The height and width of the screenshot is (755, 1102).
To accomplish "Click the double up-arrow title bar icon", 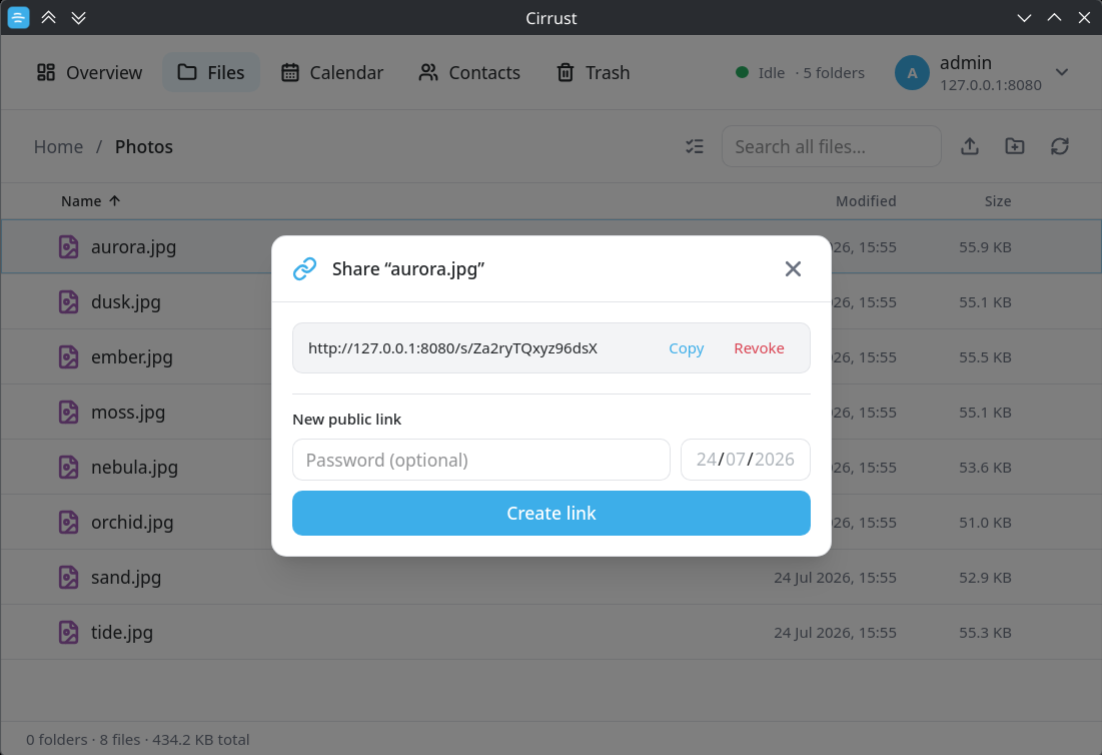I will click(48, 17).
